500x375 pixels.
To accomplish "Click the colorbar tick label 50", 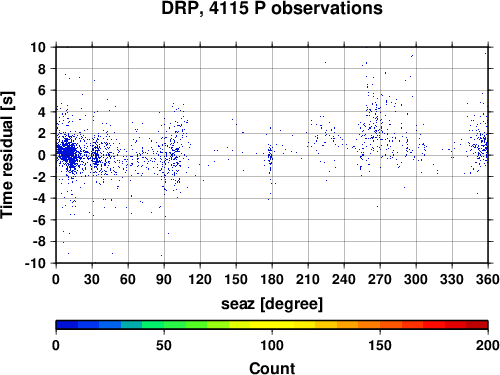I will point(164,345).
